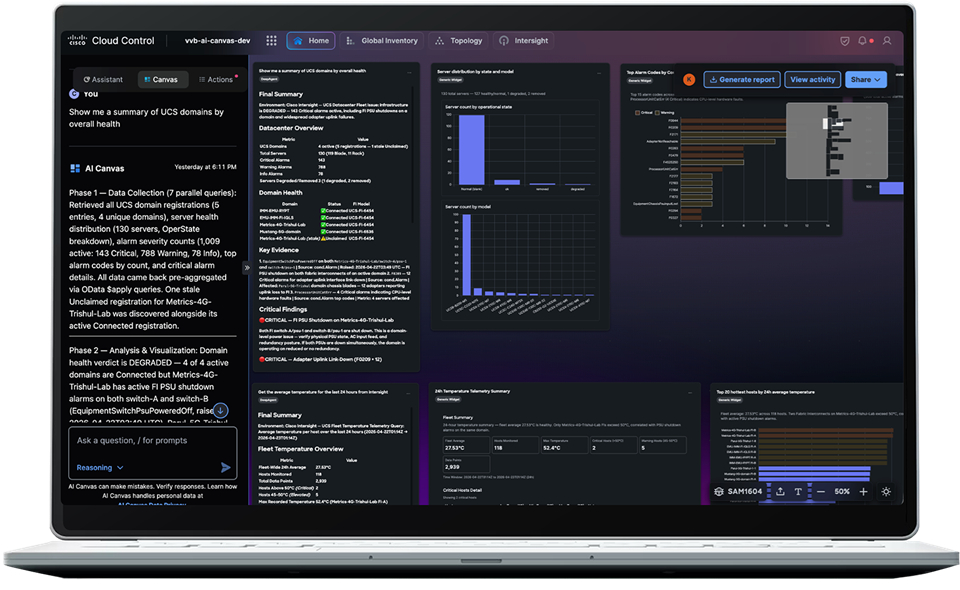Image resolution: width=960 pixels, height=590 pixels.
Task: Click the Generate report button
Action: 741,80
